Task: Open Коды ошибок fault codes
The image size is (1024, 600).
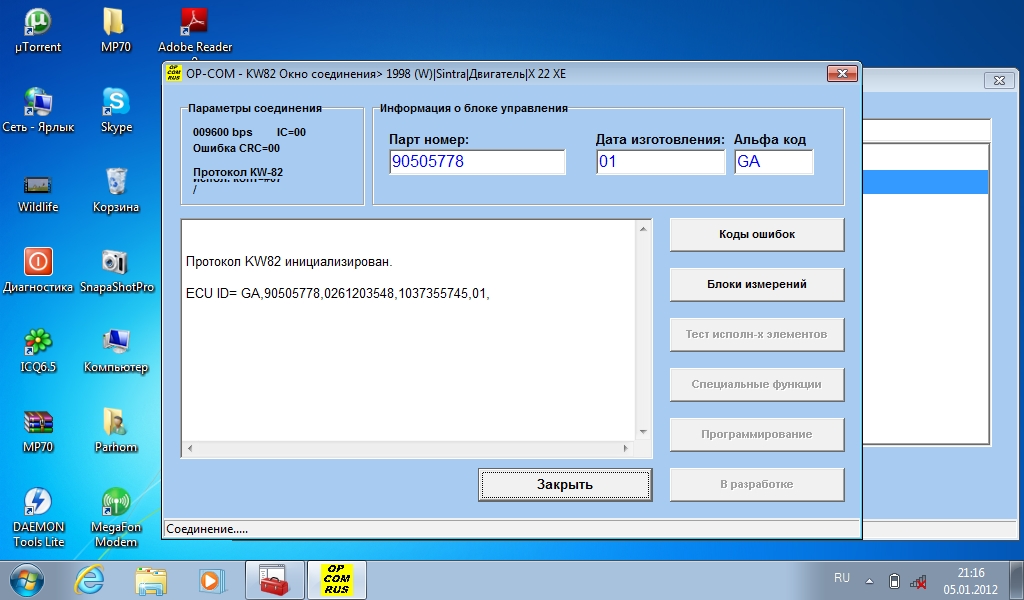Action: click(x=757, y=234)
